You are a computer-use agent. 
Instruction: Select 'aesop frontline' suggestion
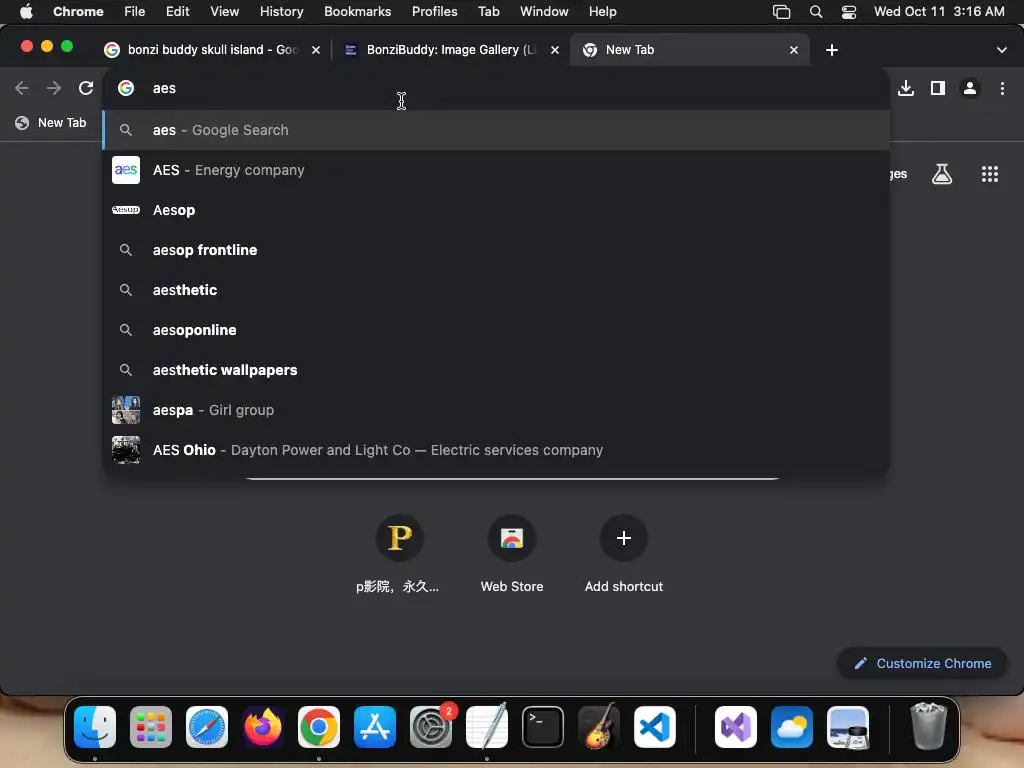[496, 250]
